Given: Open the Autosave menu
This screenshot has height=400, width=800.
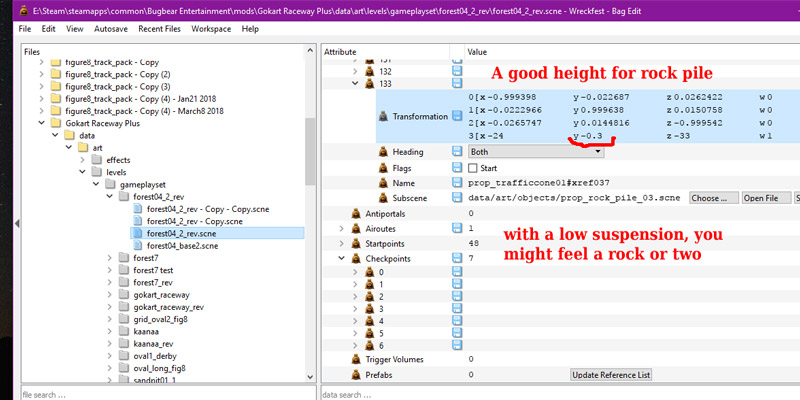Looking at the screenshot, I should click(111, 29).
